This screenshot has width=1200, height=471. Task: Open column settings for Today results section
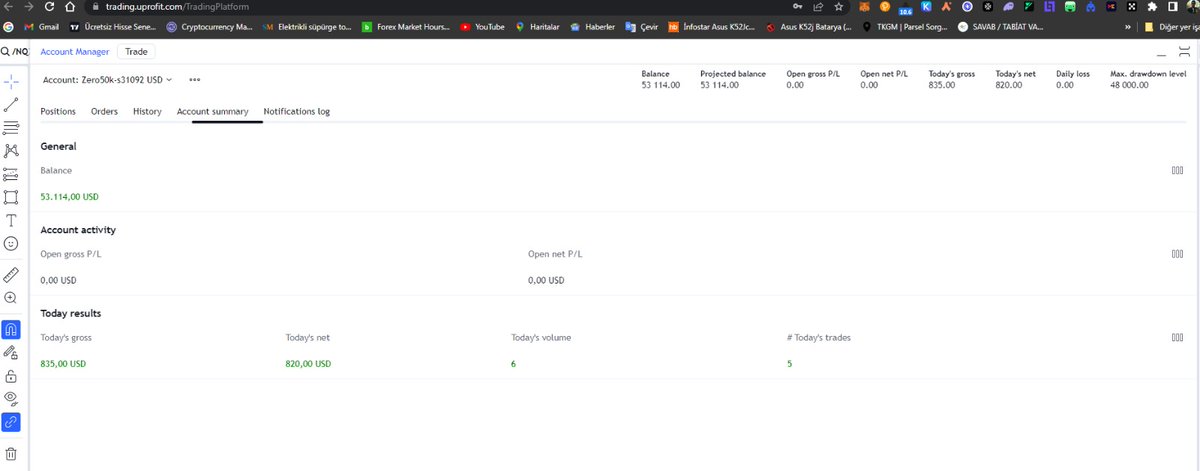(x=1177, y=338)
